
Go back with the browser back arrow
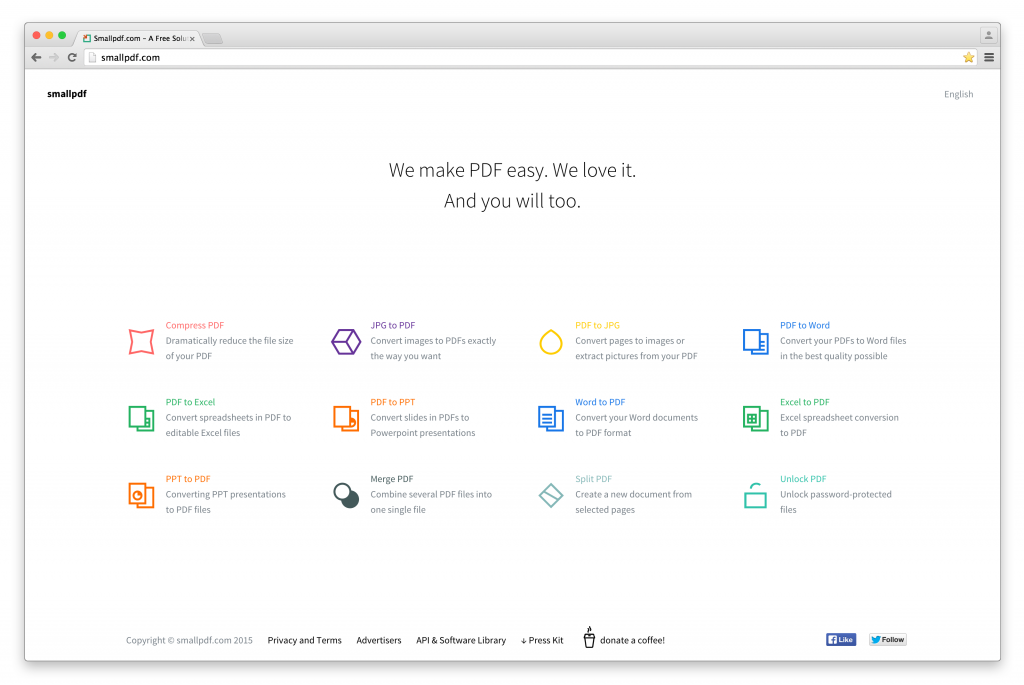tap(36, 57)
